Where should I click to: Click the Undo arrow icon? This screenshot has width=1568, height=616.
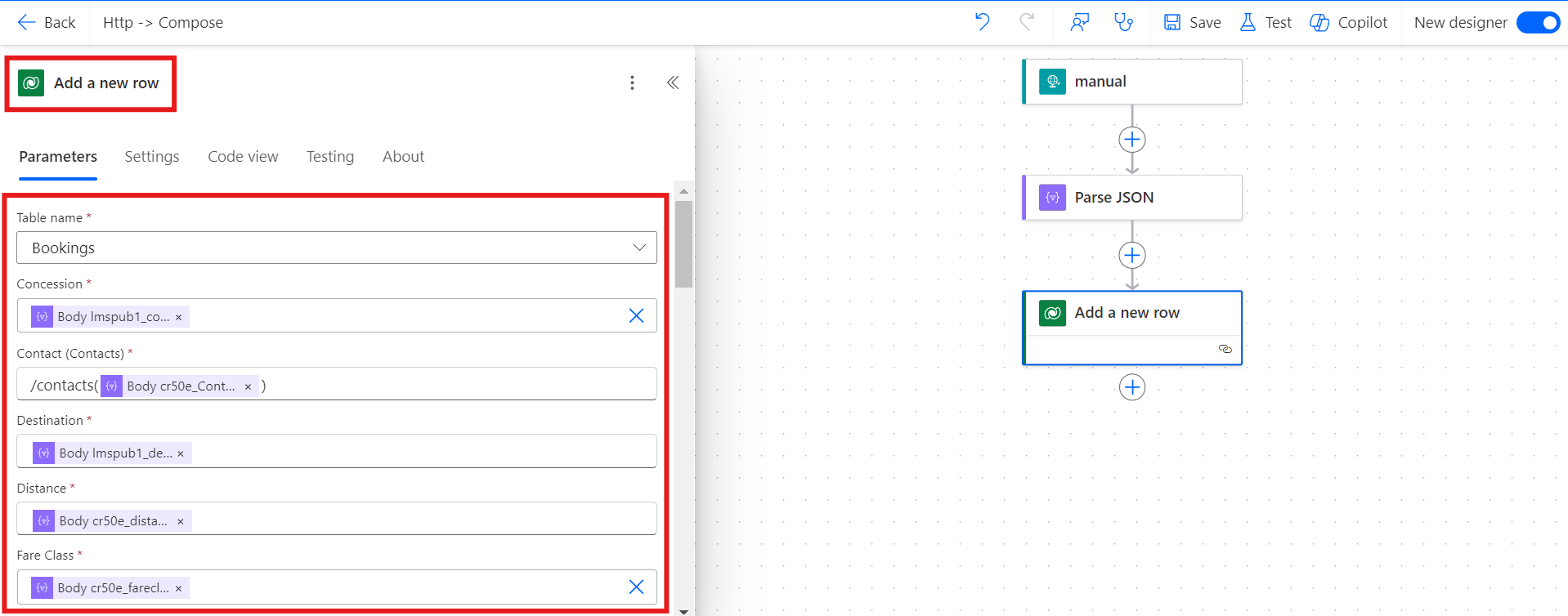pos(982,22)
